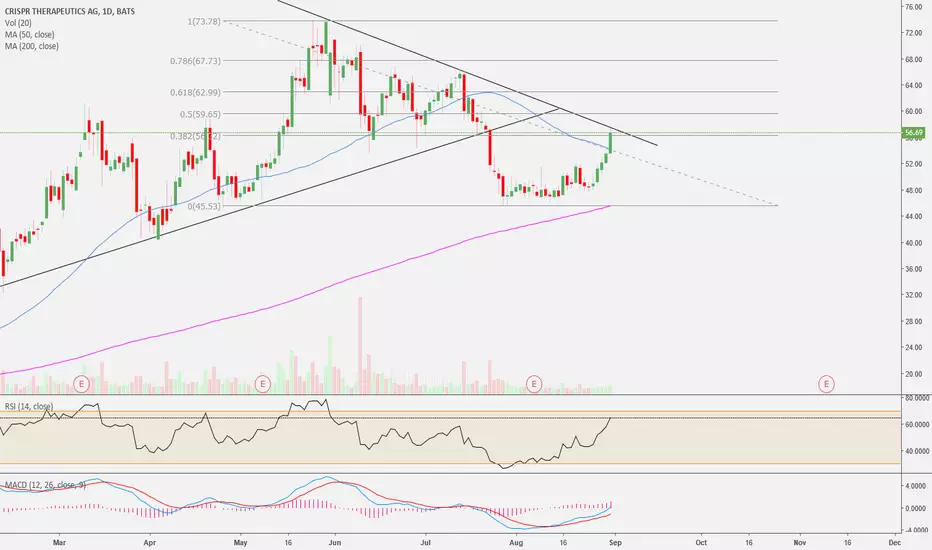Image resolution: width=932 pixels, height=550 pixels.
Task: Click the Sep label on the time axis
Action: (x=615, y=542)
